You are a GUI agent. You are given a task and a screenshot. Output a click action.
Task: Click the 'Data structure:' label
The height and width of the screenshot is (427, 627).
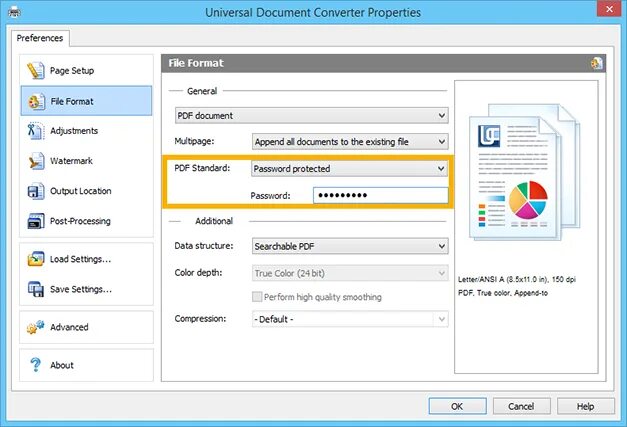click(x=204, y=246)
